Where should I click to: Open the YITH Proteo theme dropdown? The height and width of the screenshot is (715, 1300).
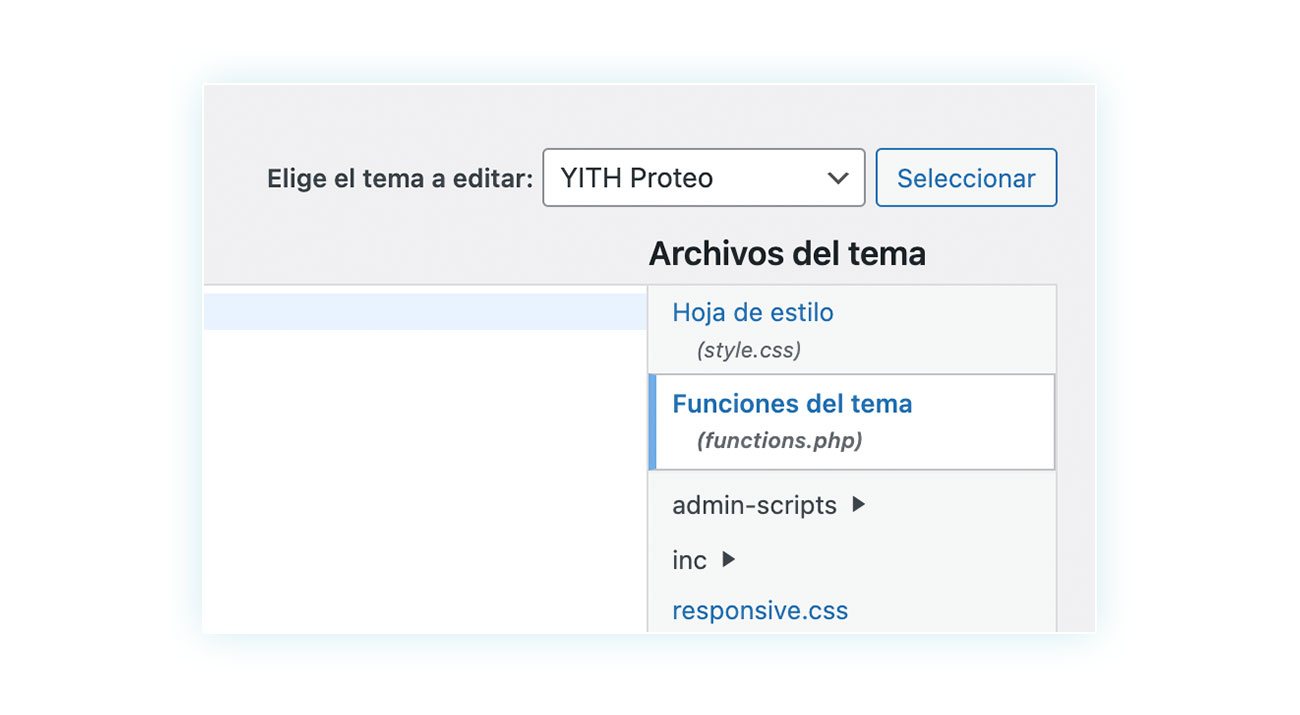(703, 178)
